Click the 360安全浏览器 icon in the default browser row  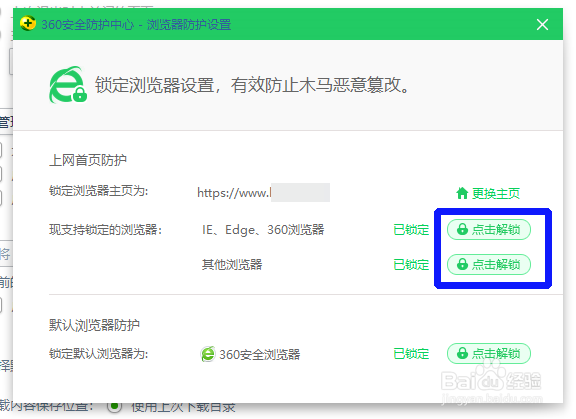(x=208, y=354)
